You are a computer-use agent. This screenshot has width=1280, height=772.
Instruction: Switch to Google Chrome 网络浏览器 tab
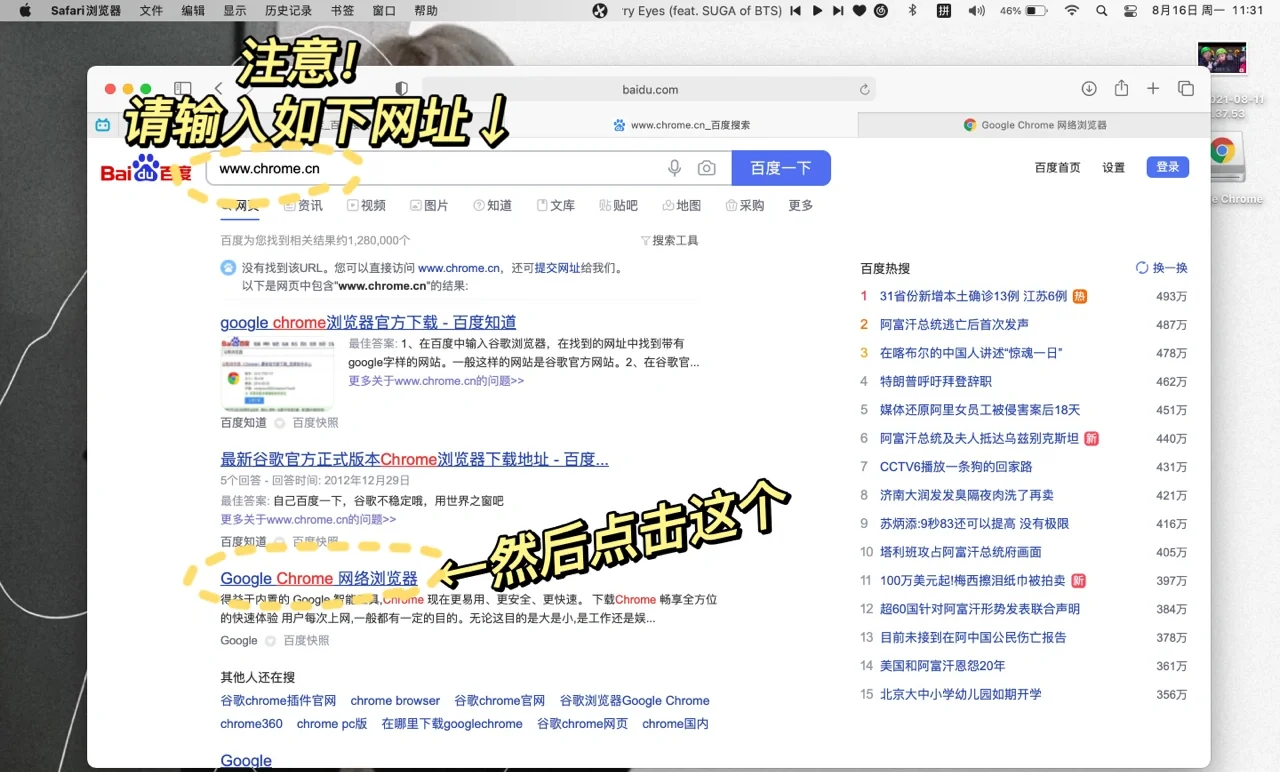pos(1034,125)
